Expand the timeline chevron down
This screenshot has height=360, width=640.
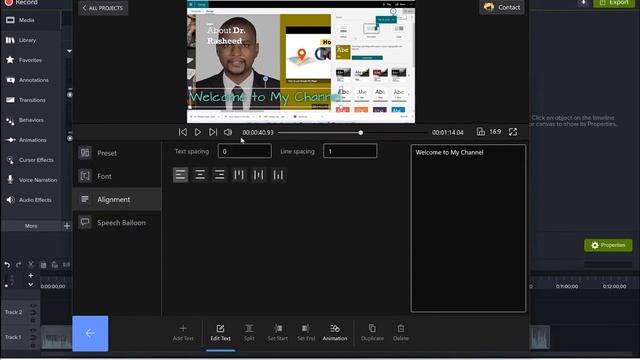pos(31,284)
